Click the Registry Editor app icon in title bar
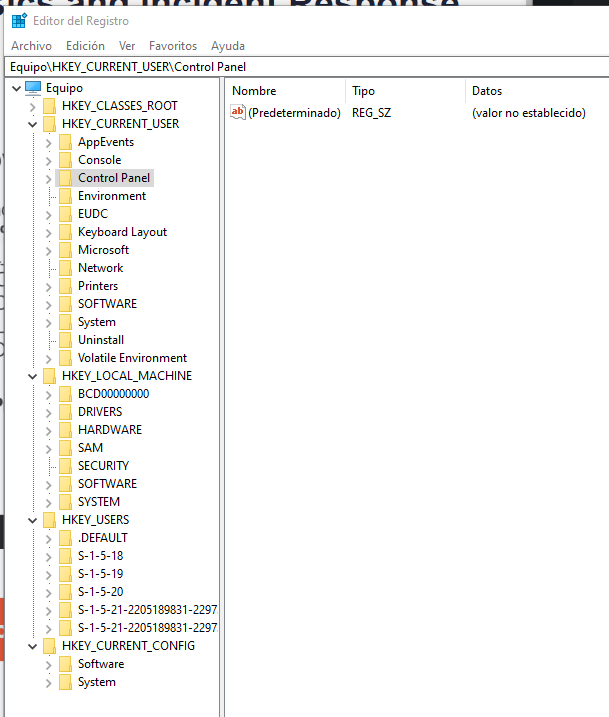609x717 pixels. coord(19,21)
